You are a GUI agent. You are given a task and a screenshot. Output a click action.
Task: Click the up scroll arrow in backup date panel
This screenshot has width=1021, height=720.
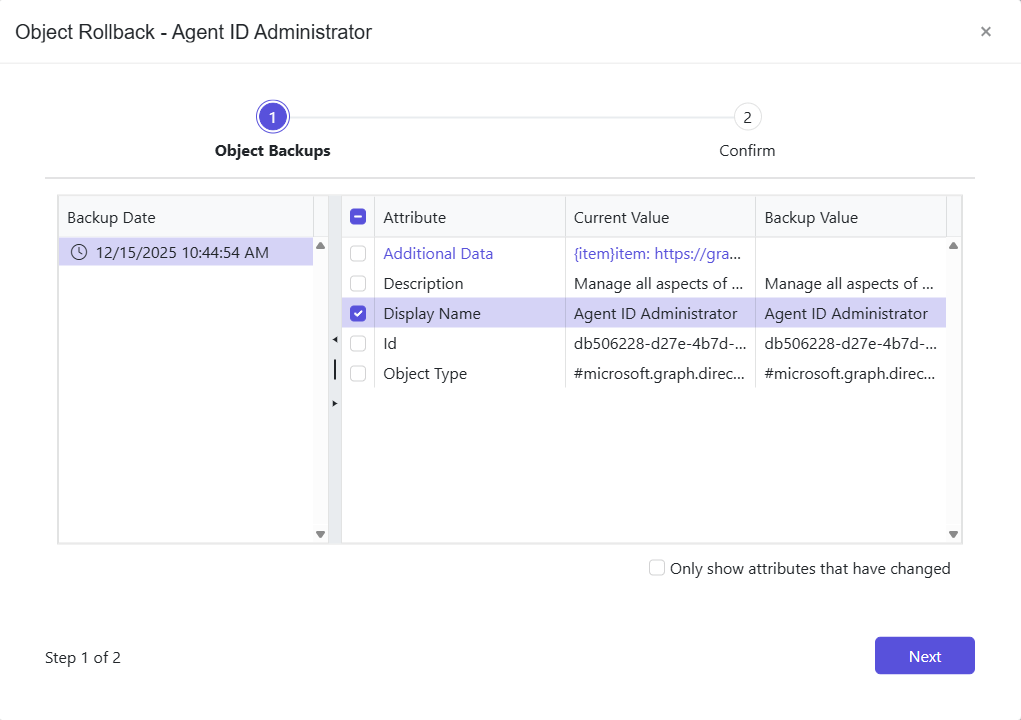(x=321, y=243)
